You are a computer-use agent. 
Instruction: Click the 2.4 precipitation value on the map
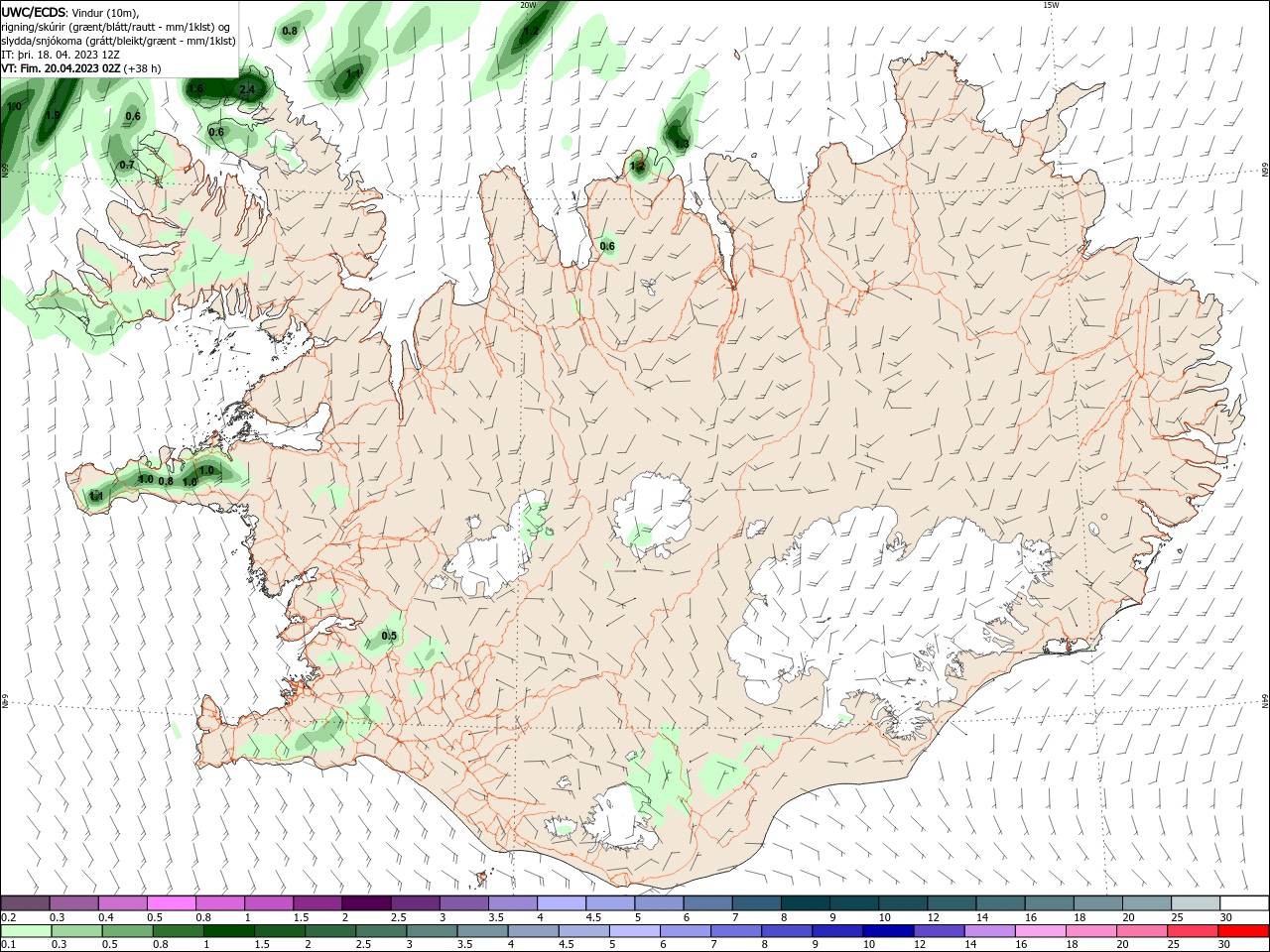coord(247,89)
